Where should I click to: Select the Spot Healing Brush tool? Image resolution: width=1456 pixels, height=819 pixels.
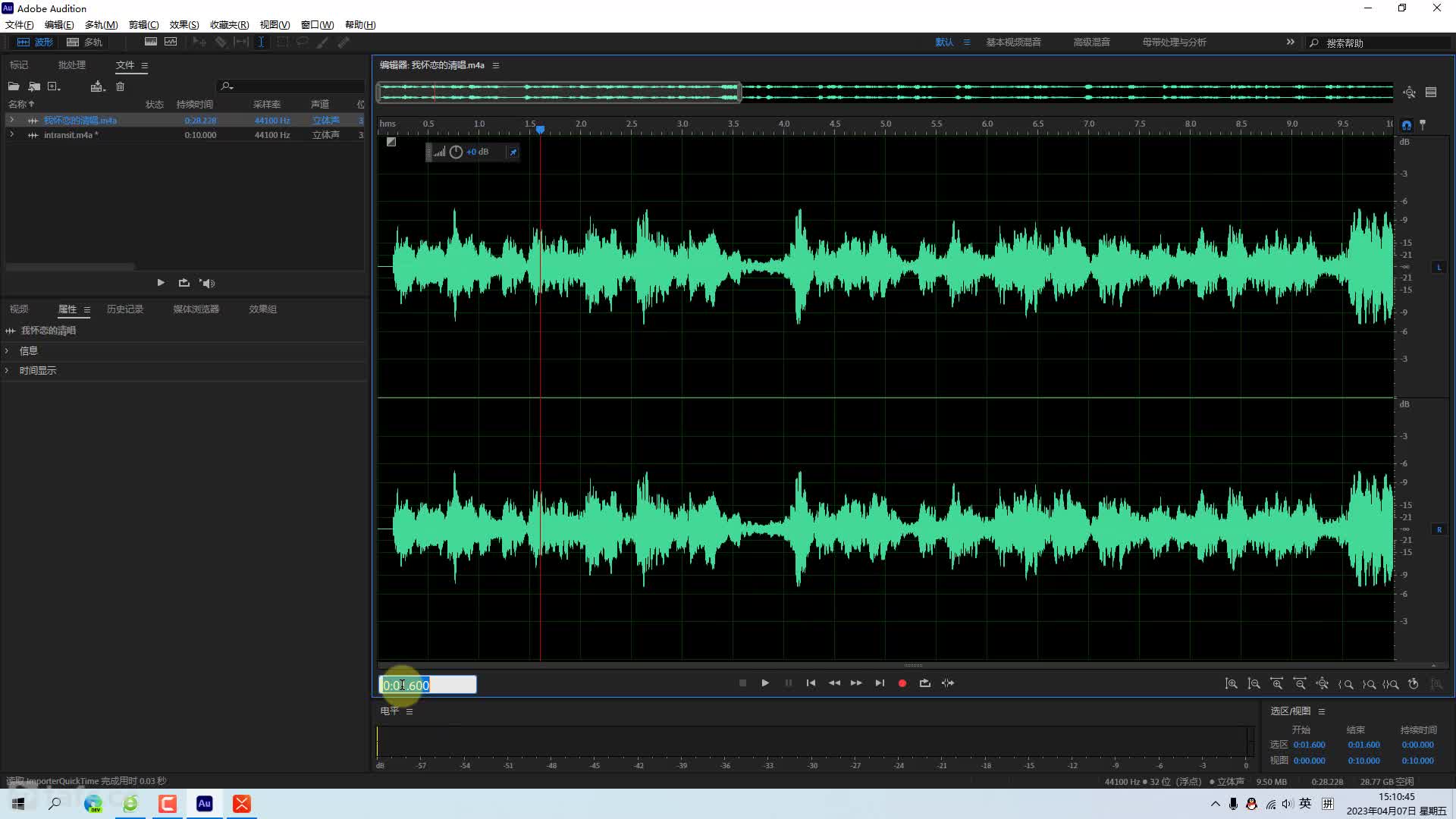click(344, 42)
